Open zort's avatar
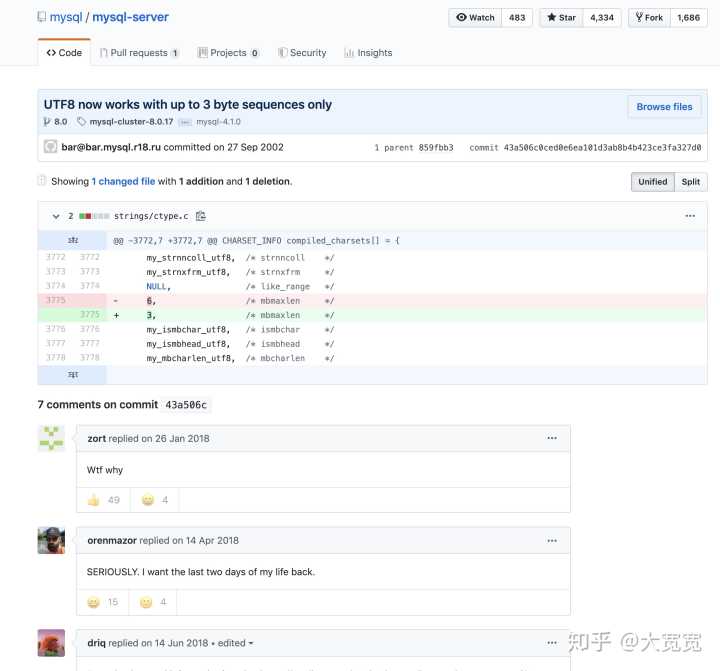The height and width of the screenshot is (671, 720). click(x=51, y=438)
